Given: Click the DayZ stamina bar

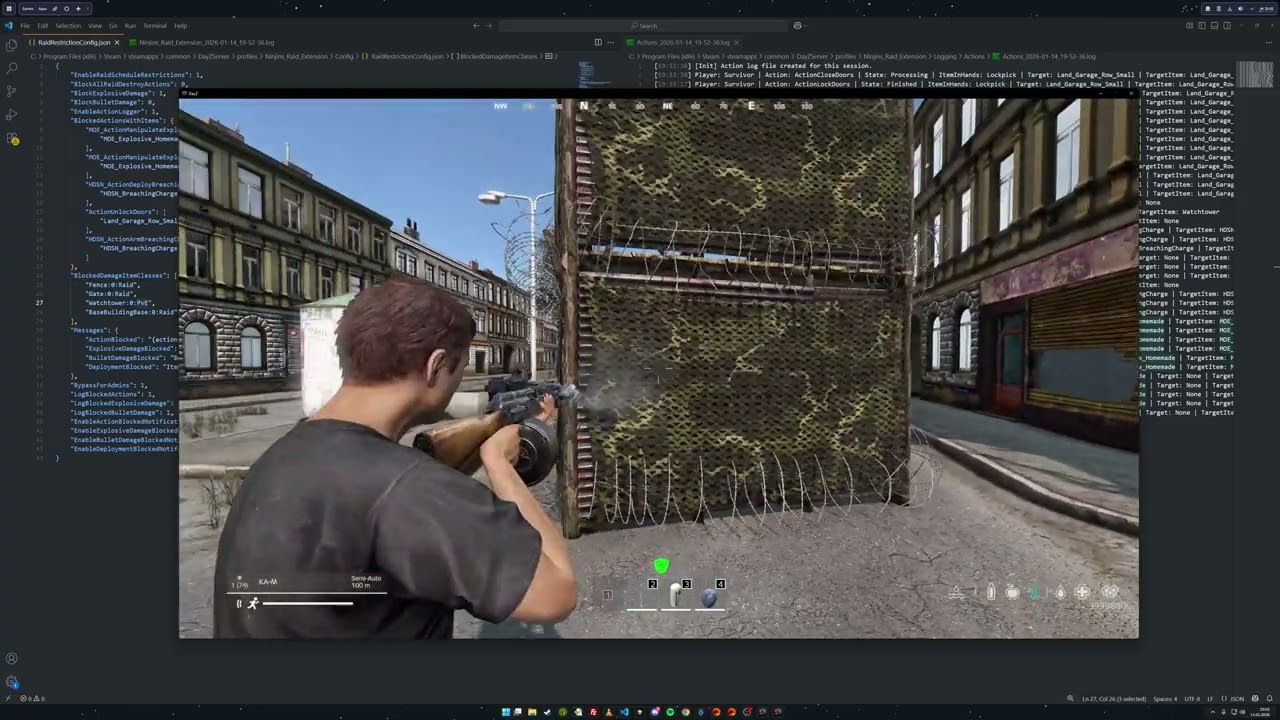Looking at the screenshot, I should (x=308, y=603).
